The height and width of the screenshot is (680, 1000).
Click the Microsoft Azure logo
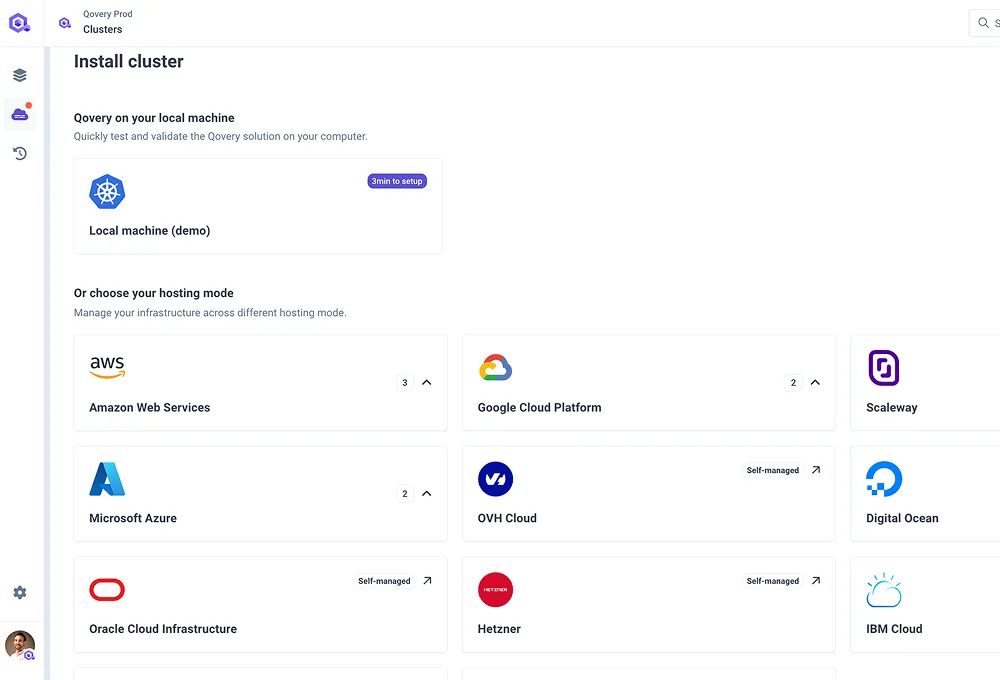(107, 479)
